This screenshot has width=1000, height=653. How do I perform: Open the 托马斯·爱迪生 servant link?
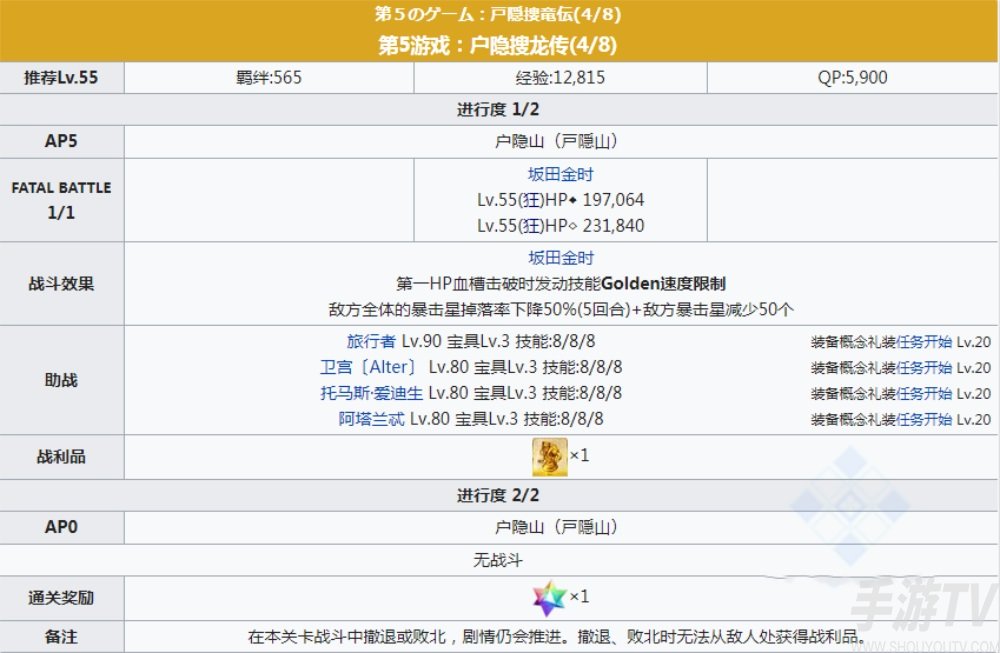coord(371,393)
